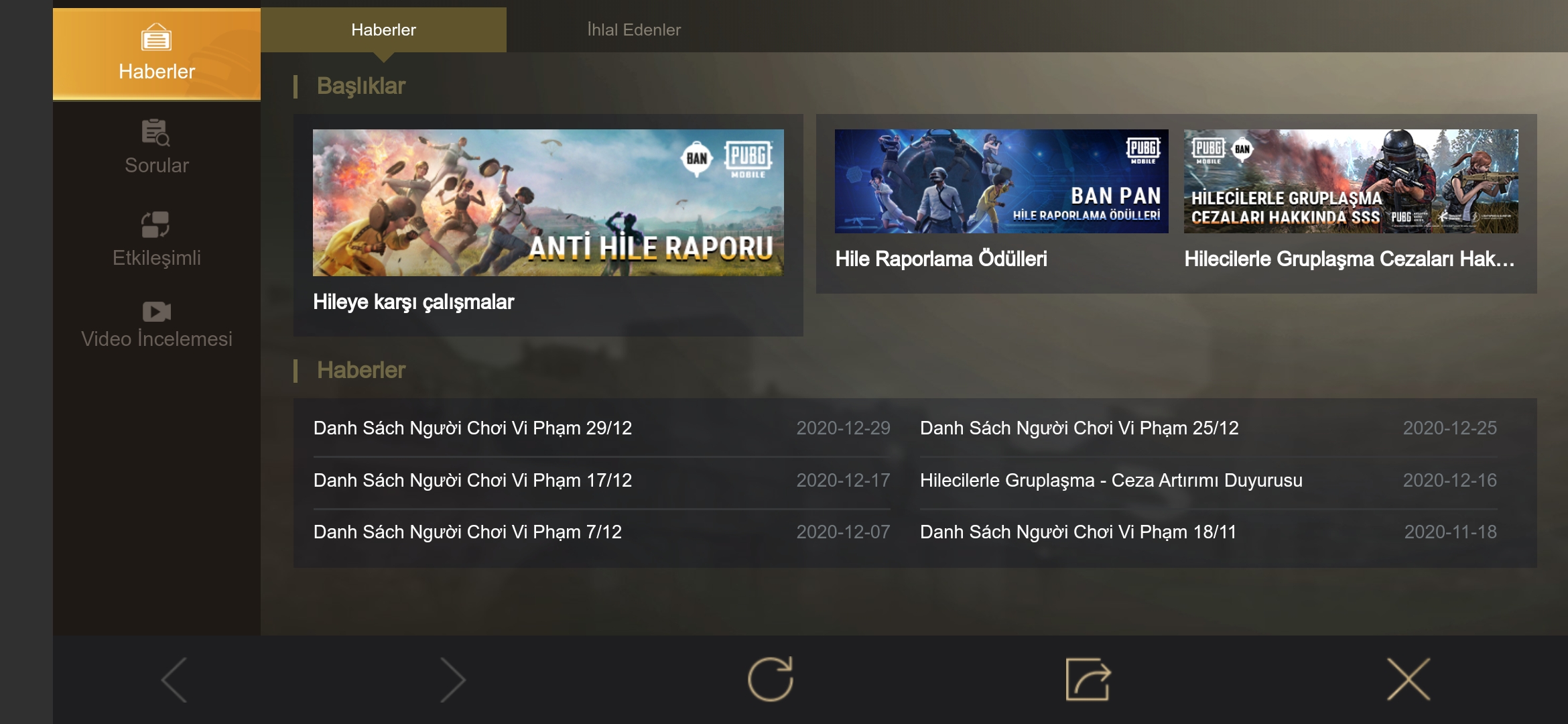This screenshot has width=1568, height=724.
Task: Open 'Hilecilerle Gruplaşma - Ceza Artırımı Duyurusu'
Action: pyautogui.click(x=1111, y=480)
